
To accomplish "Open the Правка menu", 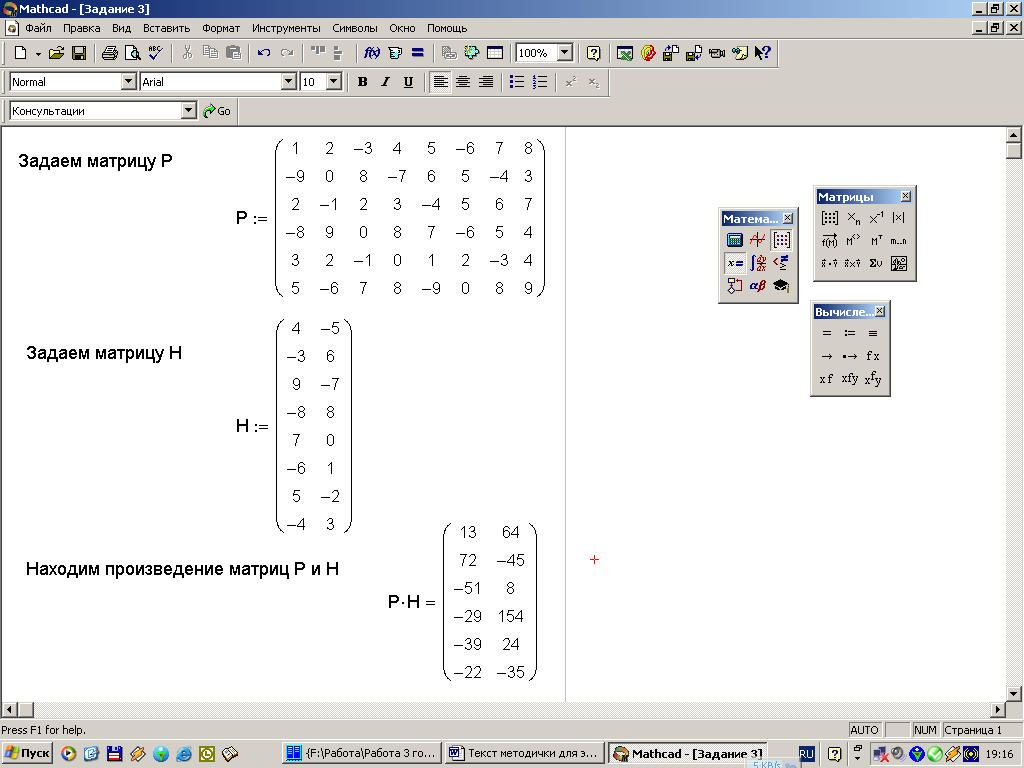I will [x=82, y=28].
